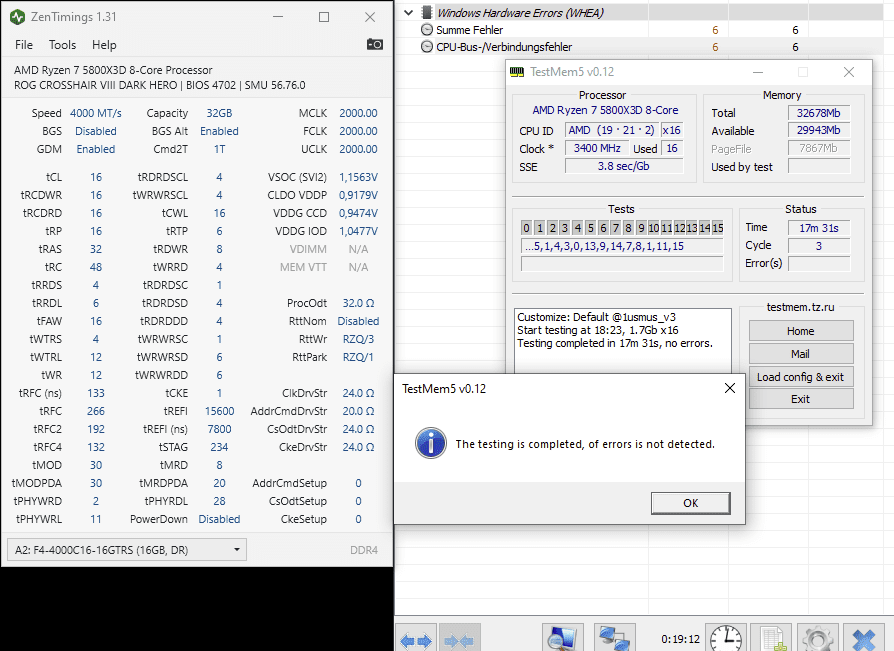Click the tCL value 16
This screenshot has width=894, height=651.
tap(96, 177)
